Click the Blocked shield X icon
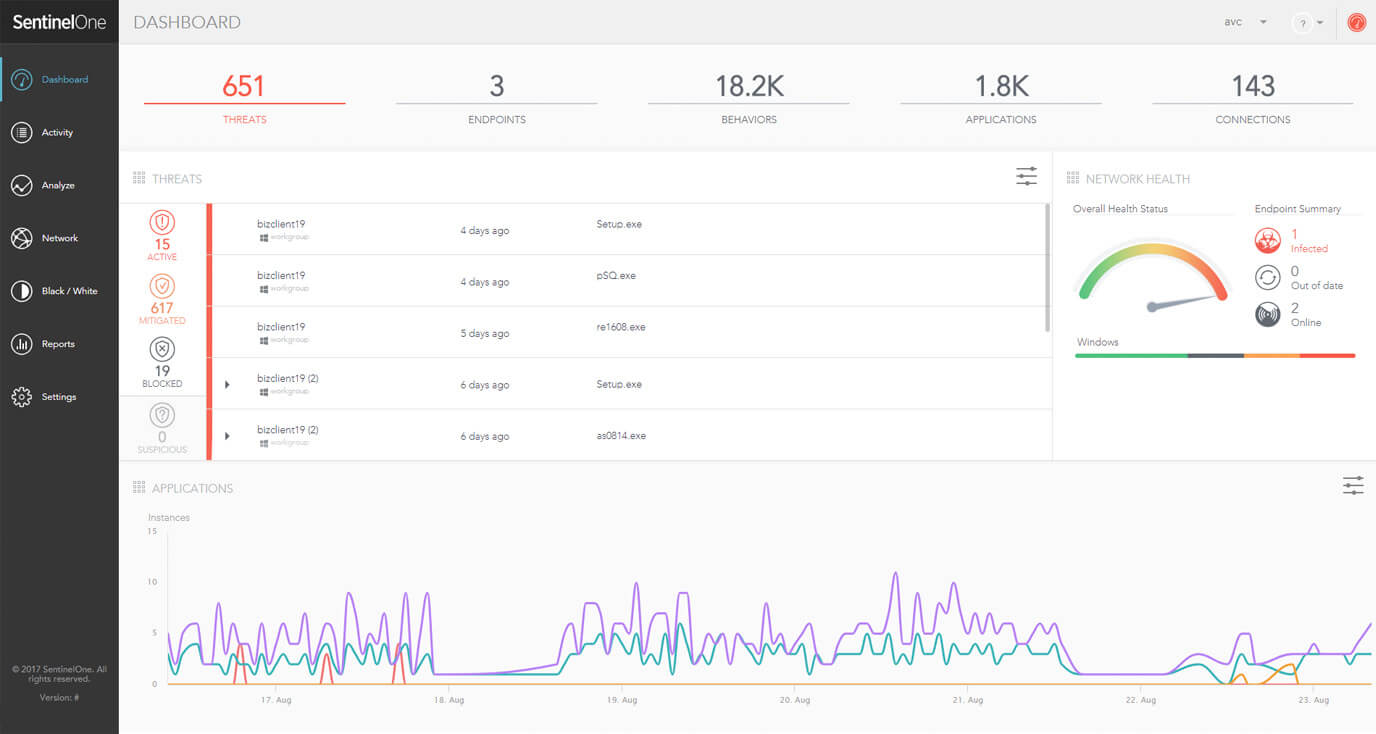Image resolution: width=1376 pixels, height=734 pixels. tap(162, 349)
